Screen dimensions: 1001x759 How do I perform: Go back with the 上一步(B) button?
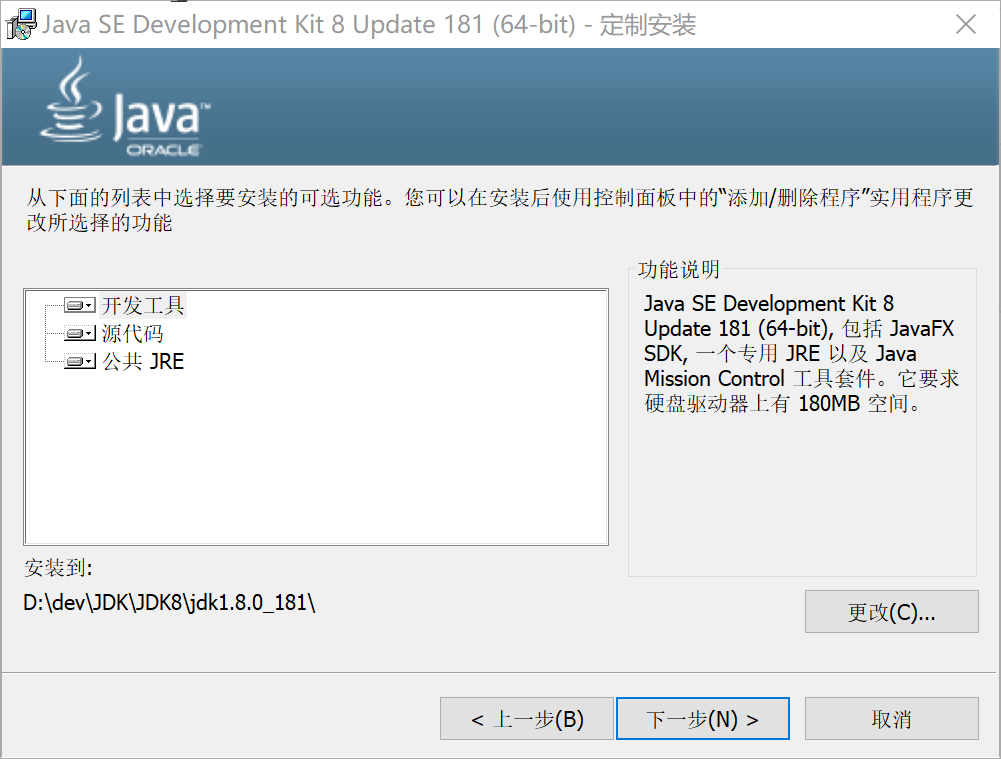[526, 719]
